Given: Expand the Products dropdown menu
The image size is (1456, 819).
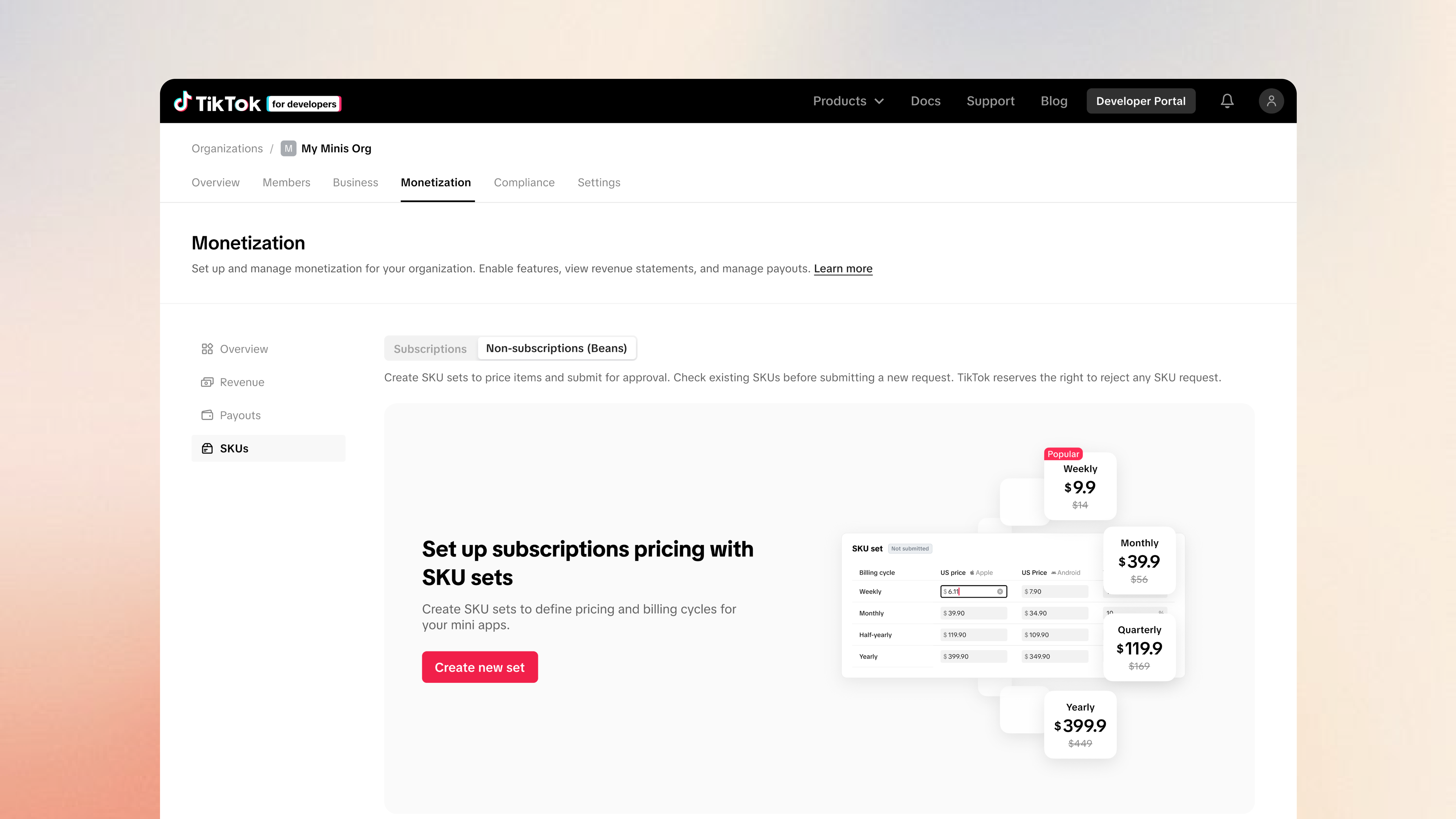Looking at the screenshot, I should tap(848, 101).
